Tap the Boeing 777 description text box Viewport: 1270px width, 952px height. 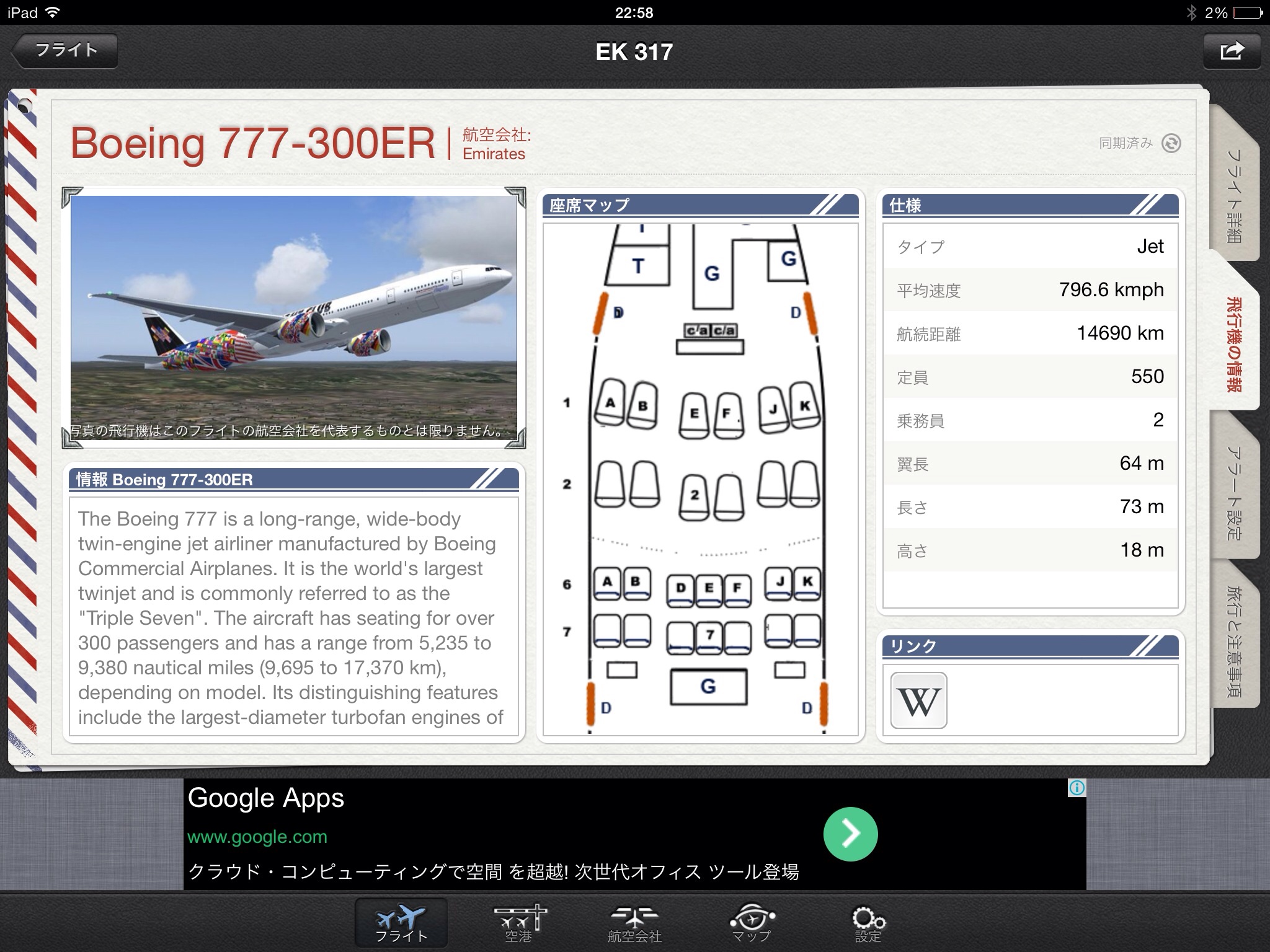point(294,617)
